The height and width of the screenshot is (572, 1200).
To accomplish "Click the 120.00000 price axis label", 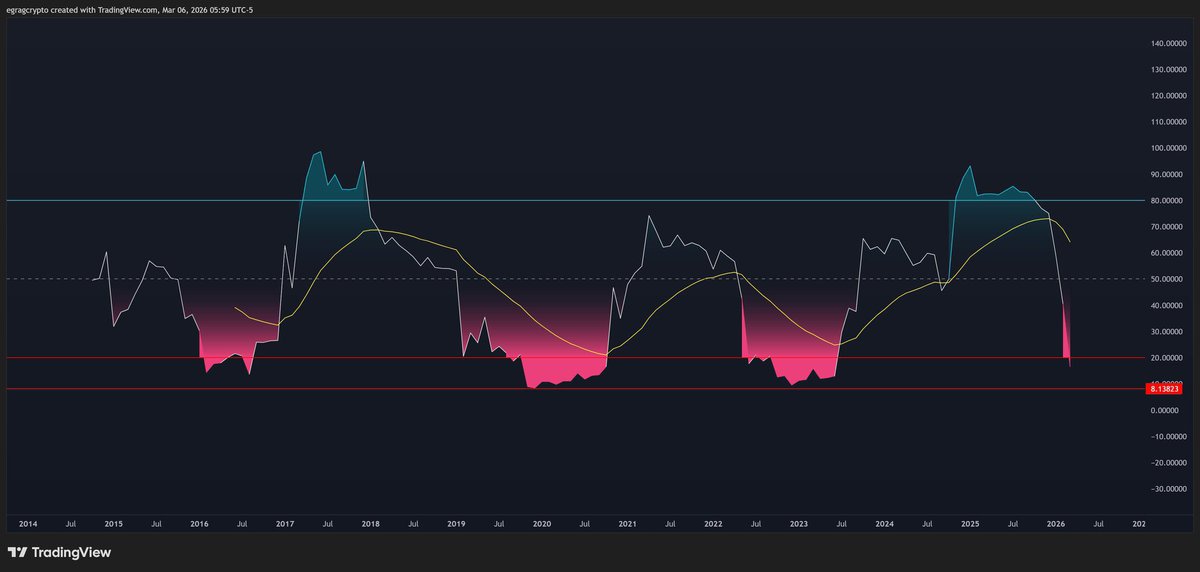I will coord(1167,96).
